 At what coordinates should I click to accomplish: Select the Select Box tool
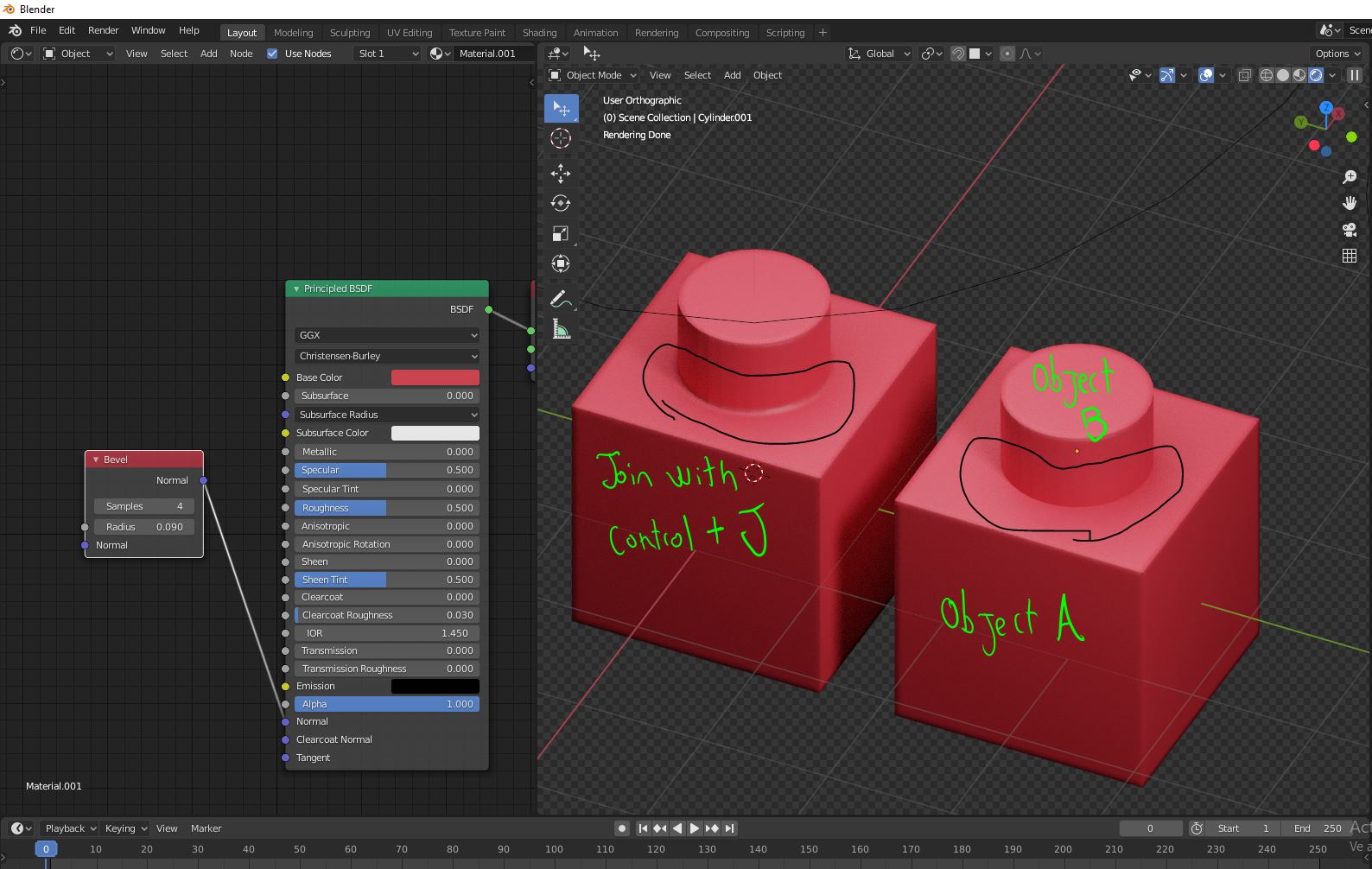[561, 109]
